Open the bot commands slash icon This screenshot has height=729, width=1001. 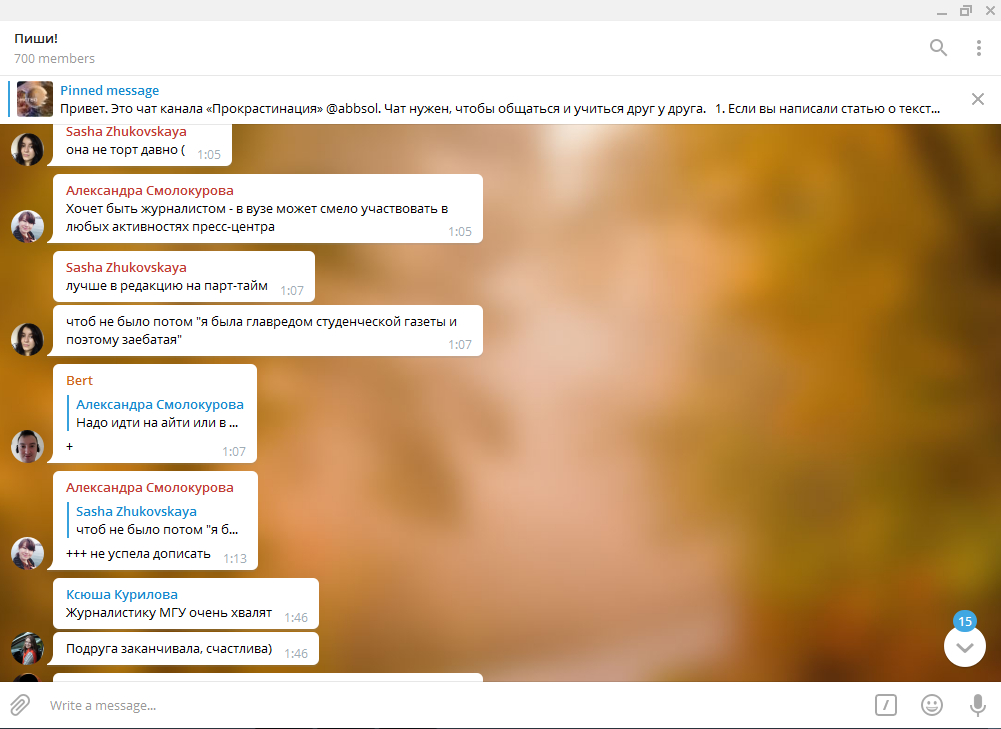pyautogui.click(x=885, y=705)
